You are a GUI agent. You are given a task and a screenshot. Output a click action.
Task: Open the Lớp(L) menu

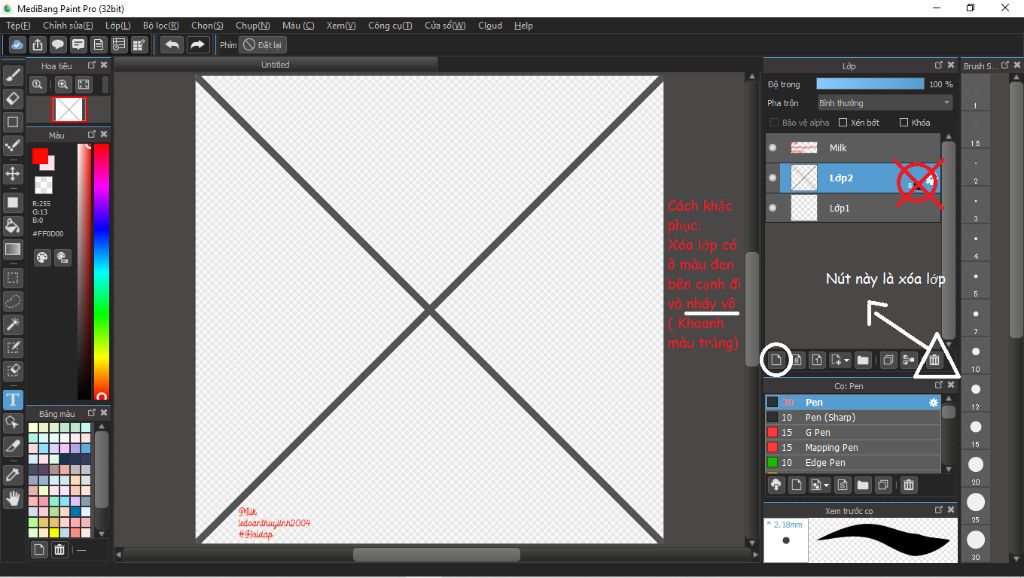tap(118, 25)
